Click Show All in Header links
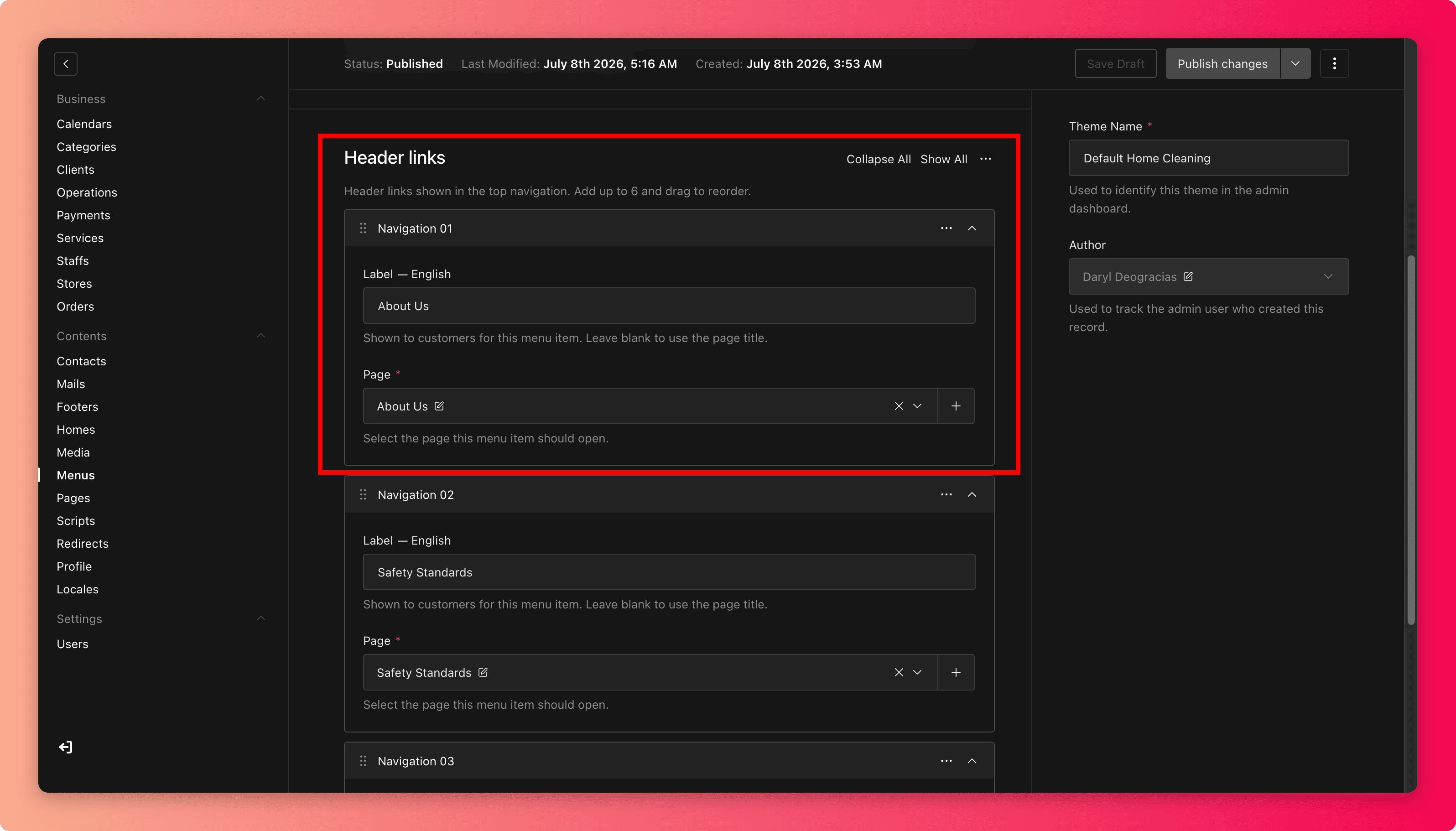 pos(943,159)
